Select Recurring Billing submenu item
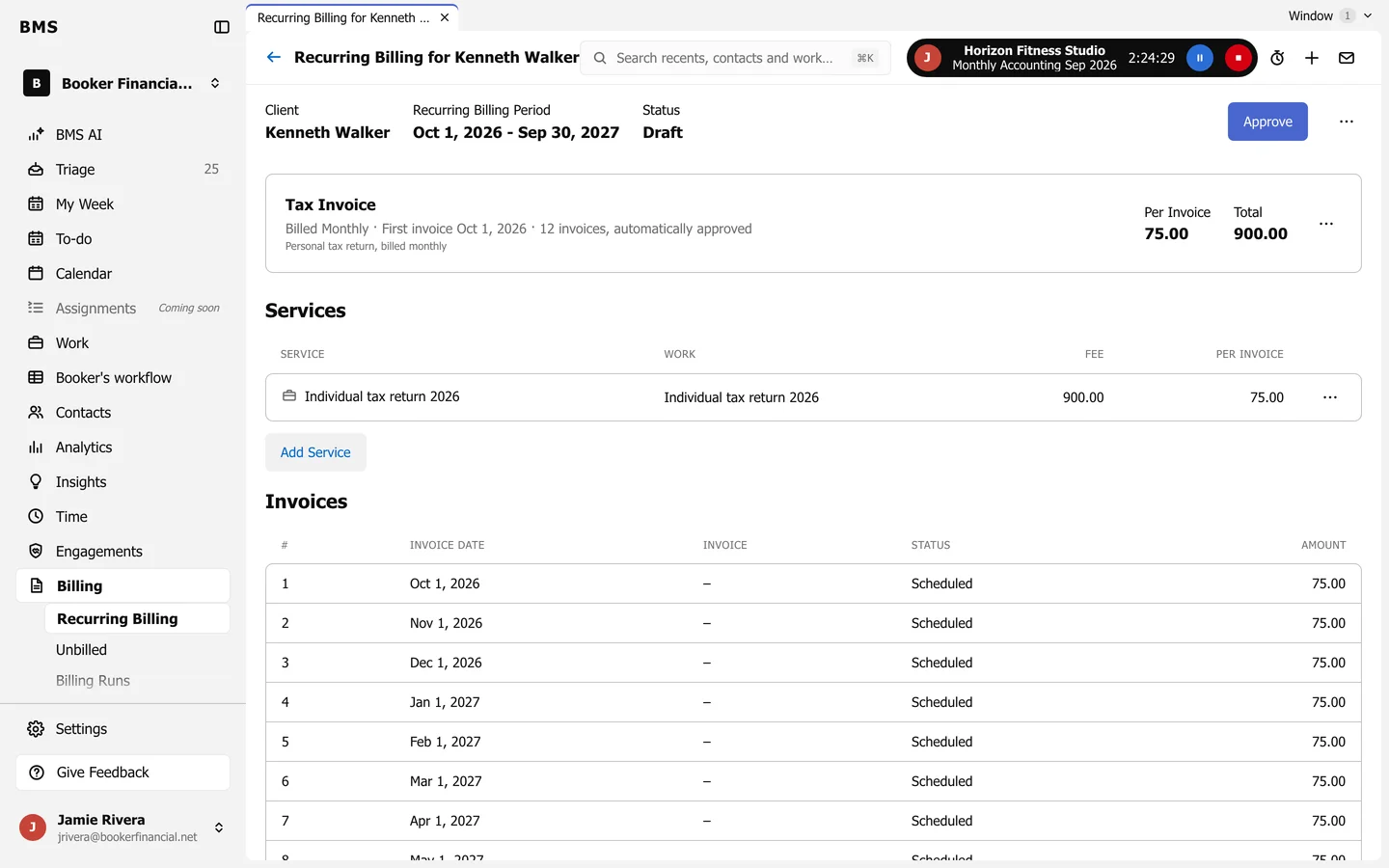Image resolution: width=1389 pixels, height=868 pixels. [137, 619]
